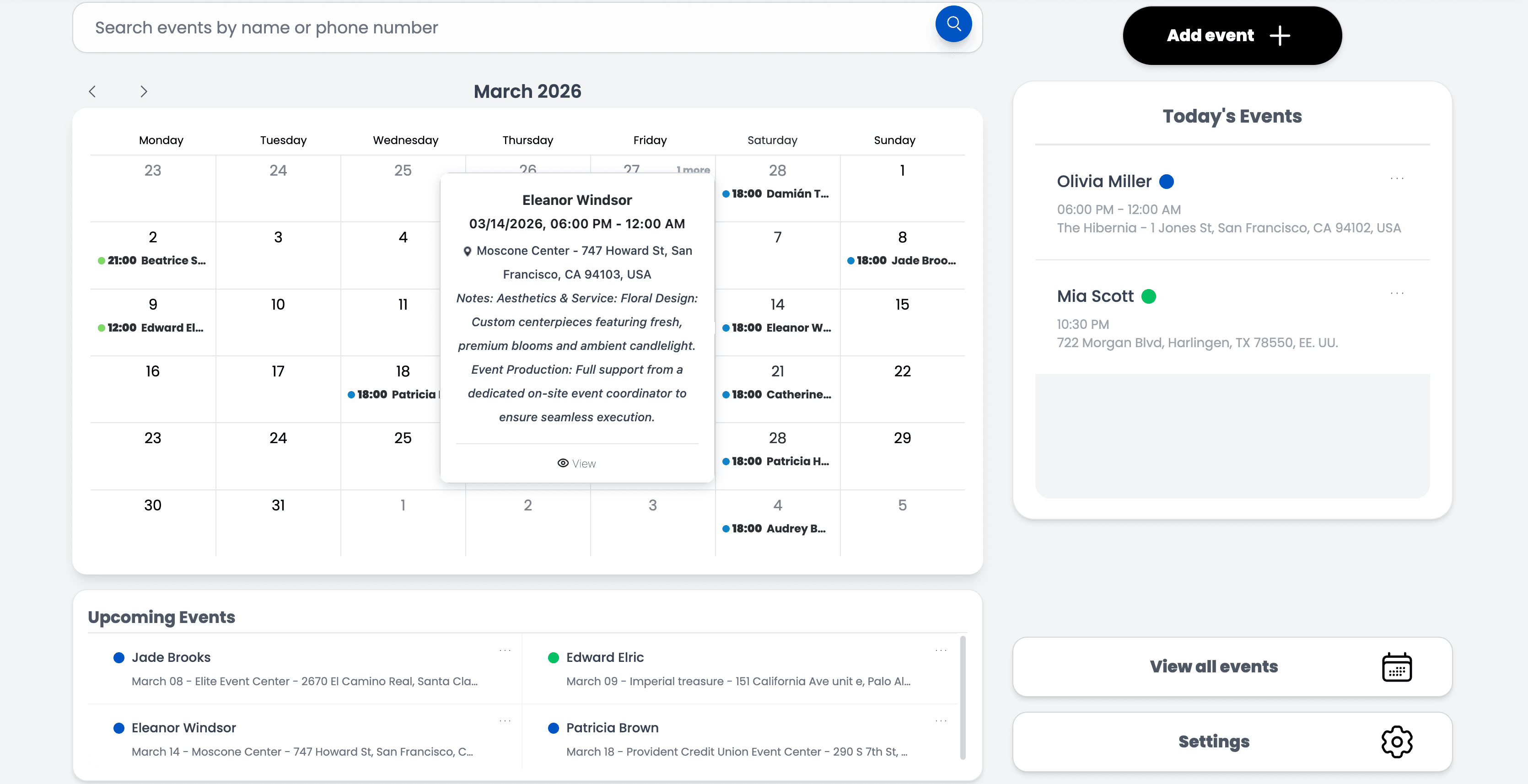1528x784 pixels.
Task: Open three-dot menu for Mia Scott event
Action: click(1397, 293)
